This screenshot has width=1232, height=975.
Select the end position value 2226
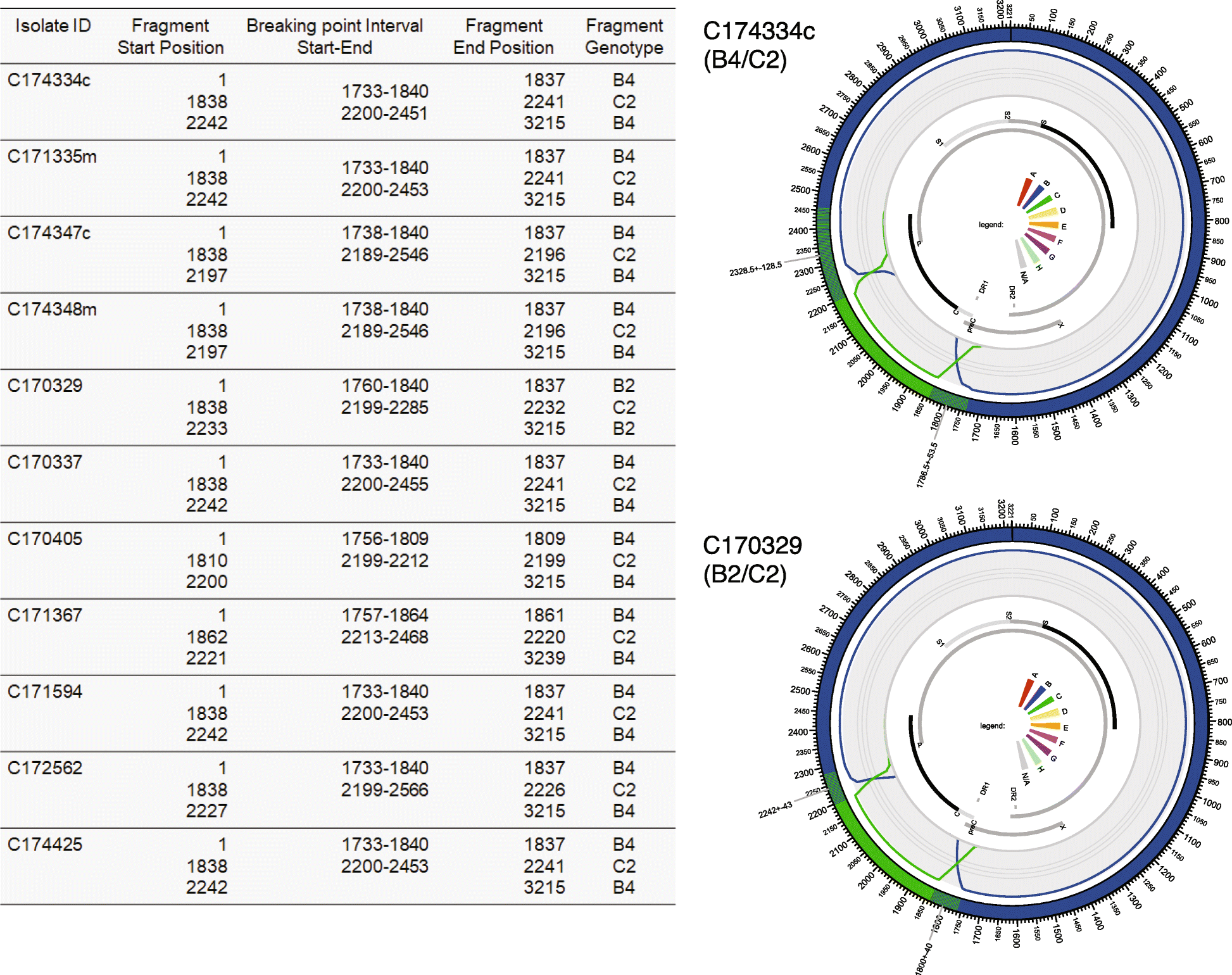544,789
